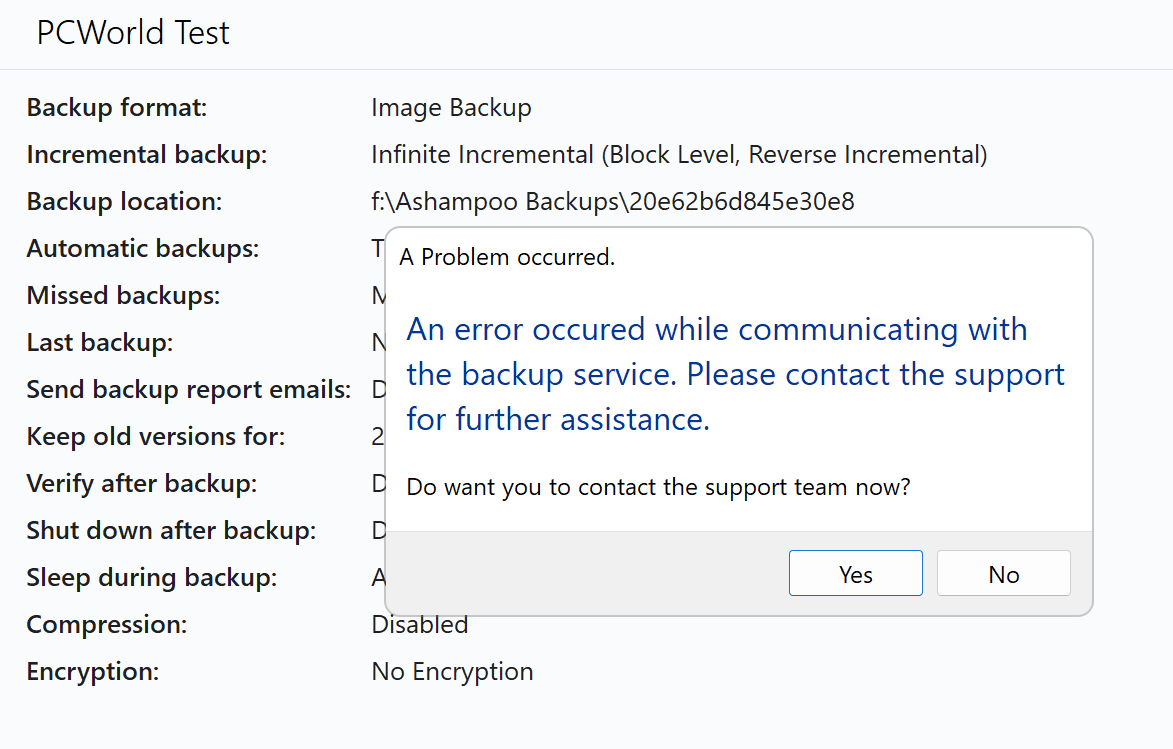Click the 'Sleep during backup:' label
The image size is (1173, 749).
[x=152, y=578]
